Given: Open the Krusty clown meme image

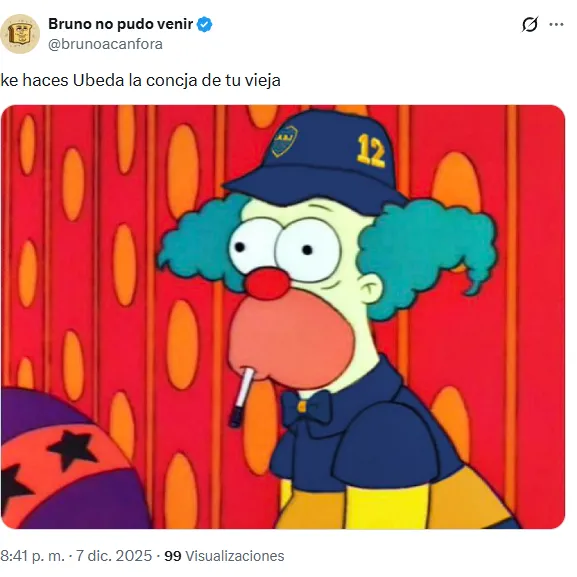Looking at the screenshot, I should tap(283, 317).
